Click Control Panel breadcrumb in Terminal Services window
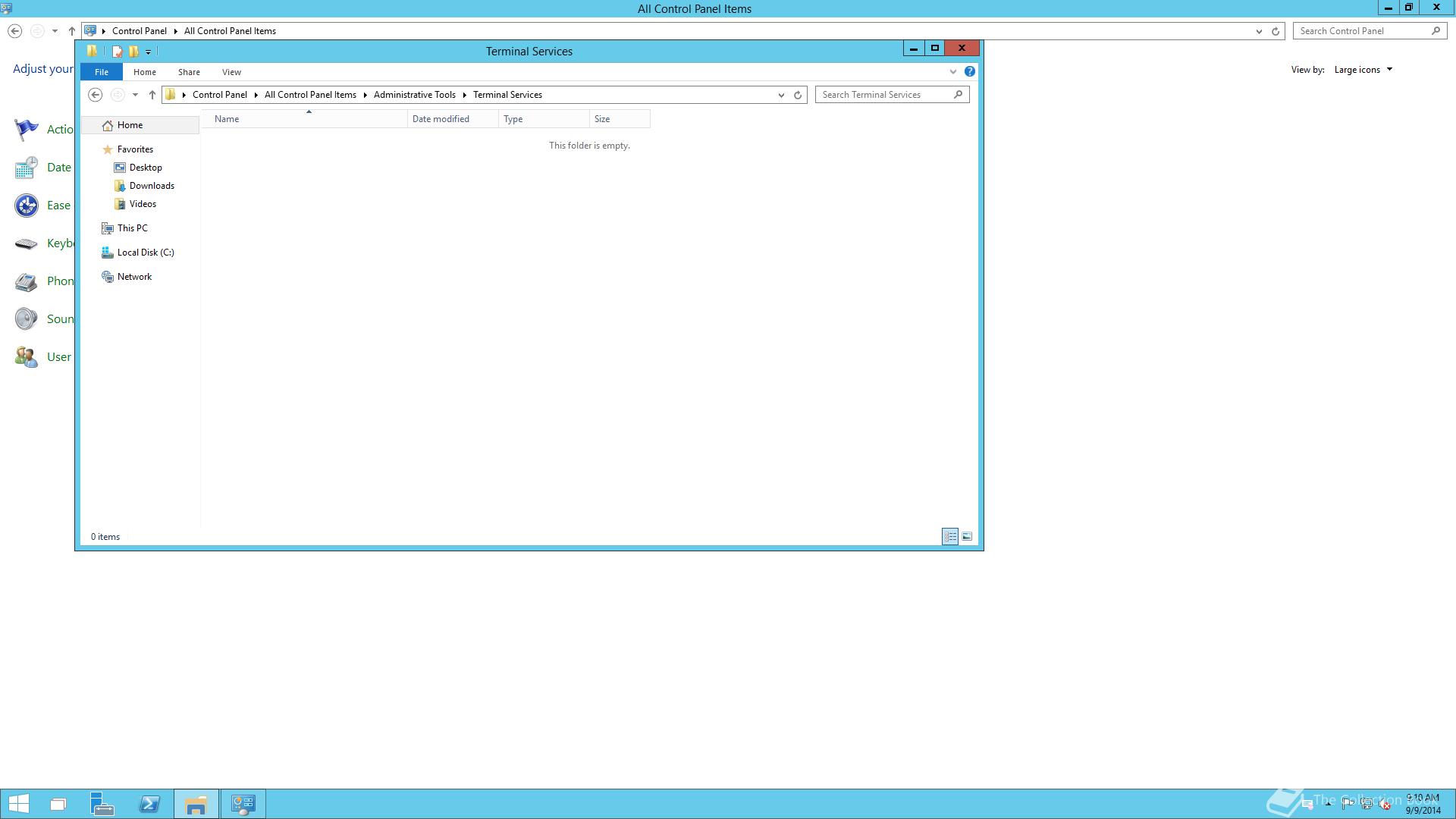Image resolution: width=1456 pixels, height=819 pixels. [x=220, y=95]
